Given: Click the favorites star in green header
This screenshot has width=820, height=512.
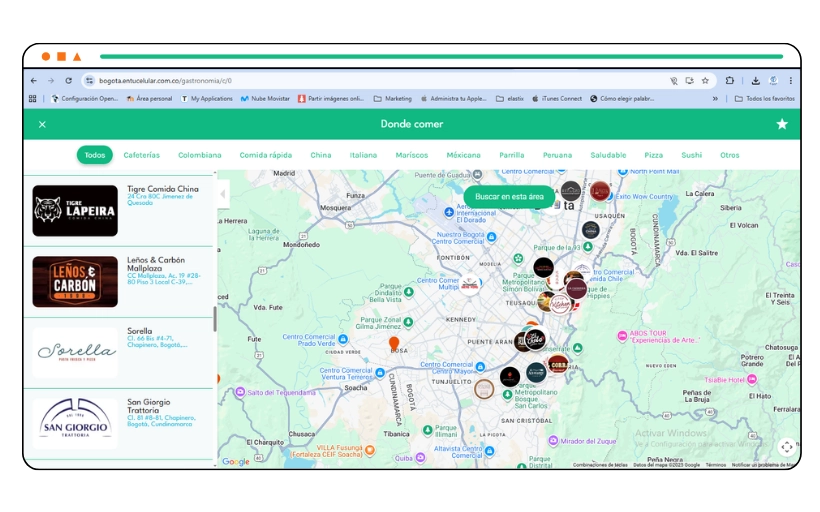Looking at the screenshot, I should 782,124.
